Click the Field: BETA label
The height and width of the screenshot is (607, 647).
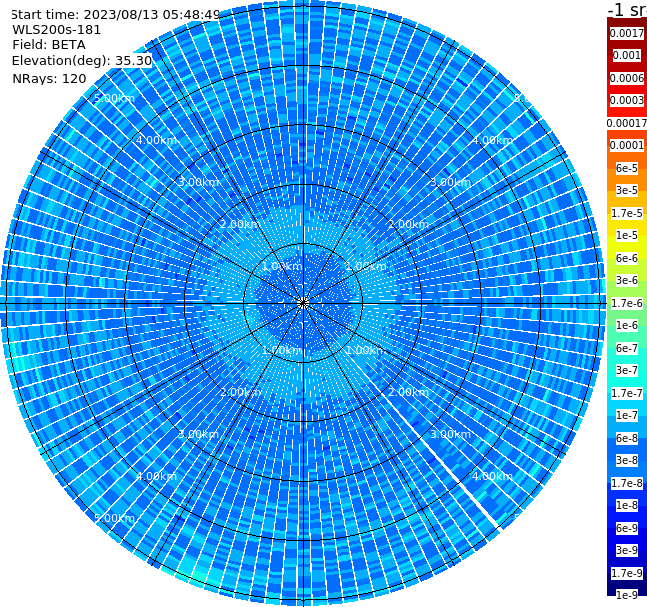click(49, 45)
